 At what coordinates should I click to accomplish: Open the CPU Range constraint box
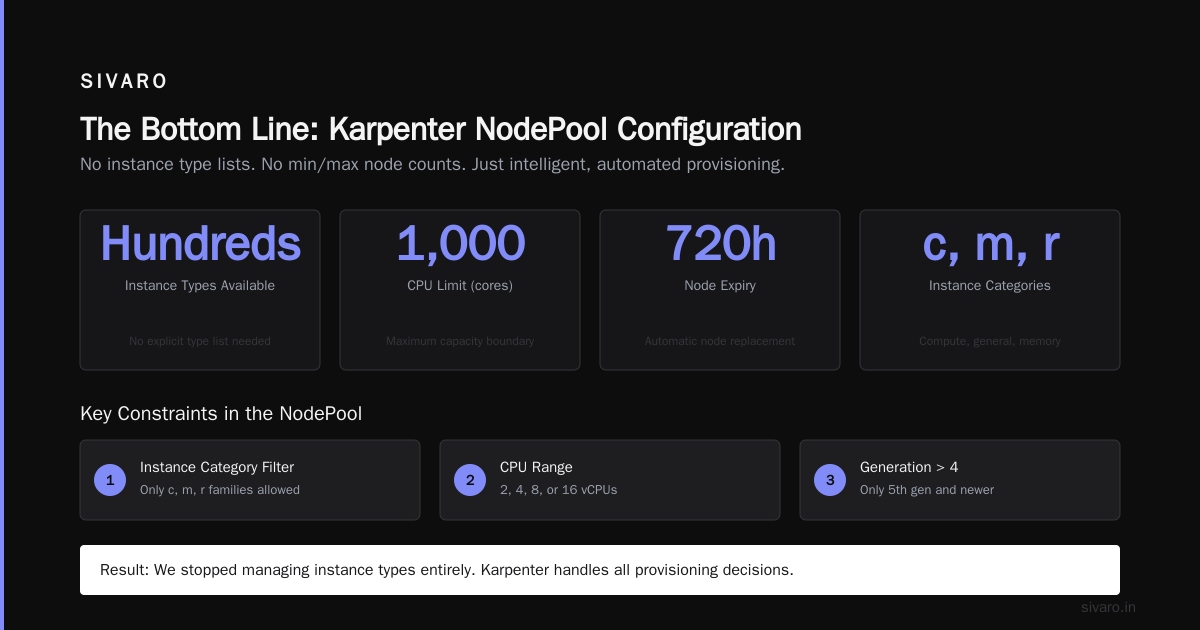(610, 480)
